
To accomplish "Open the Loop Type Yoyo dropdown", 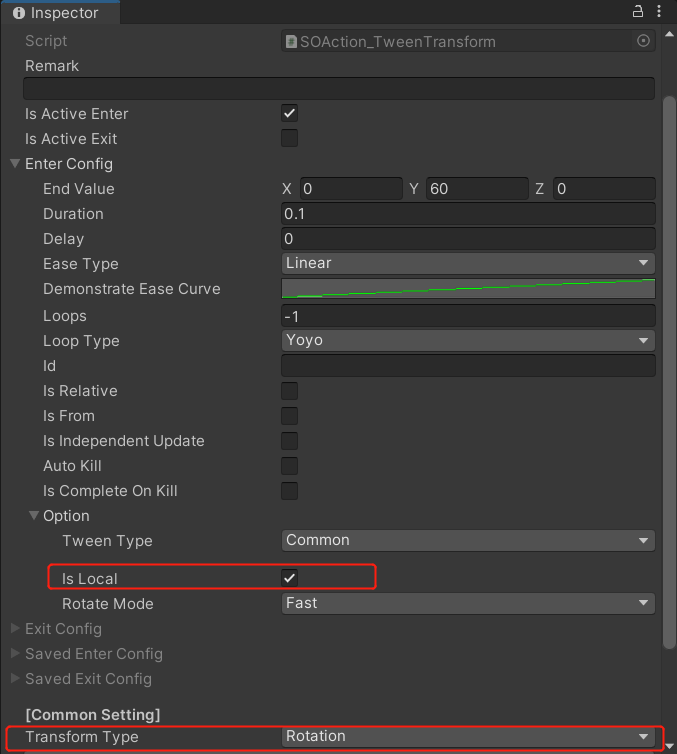I will click(468, 340).
